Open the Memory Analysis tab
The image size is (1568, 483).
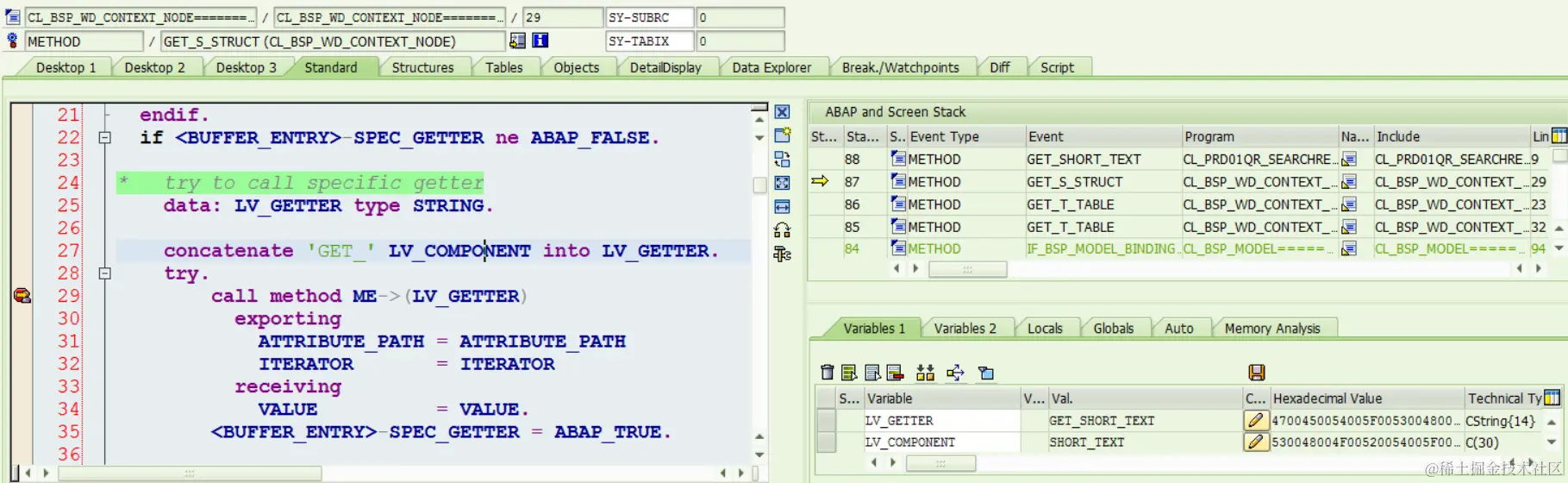(x=1272, y=329)
